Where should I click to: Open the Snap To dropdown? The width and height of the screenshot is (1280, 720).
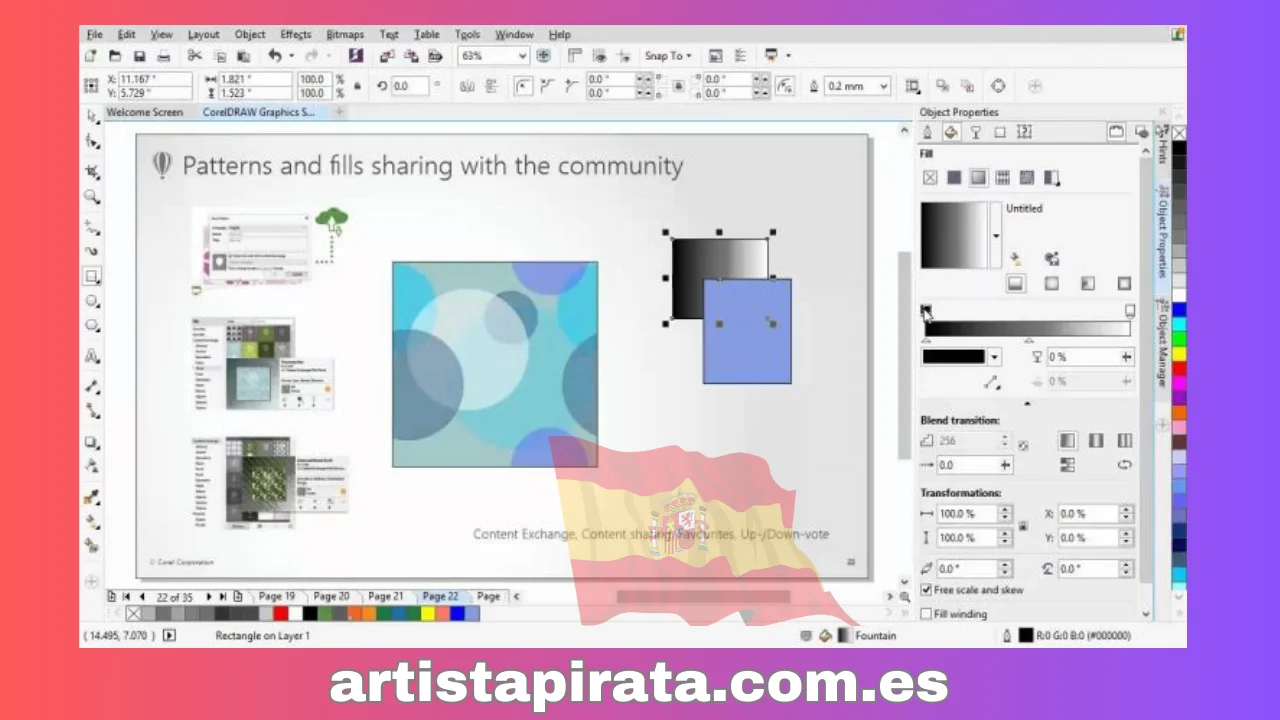(x=668, y=56)
